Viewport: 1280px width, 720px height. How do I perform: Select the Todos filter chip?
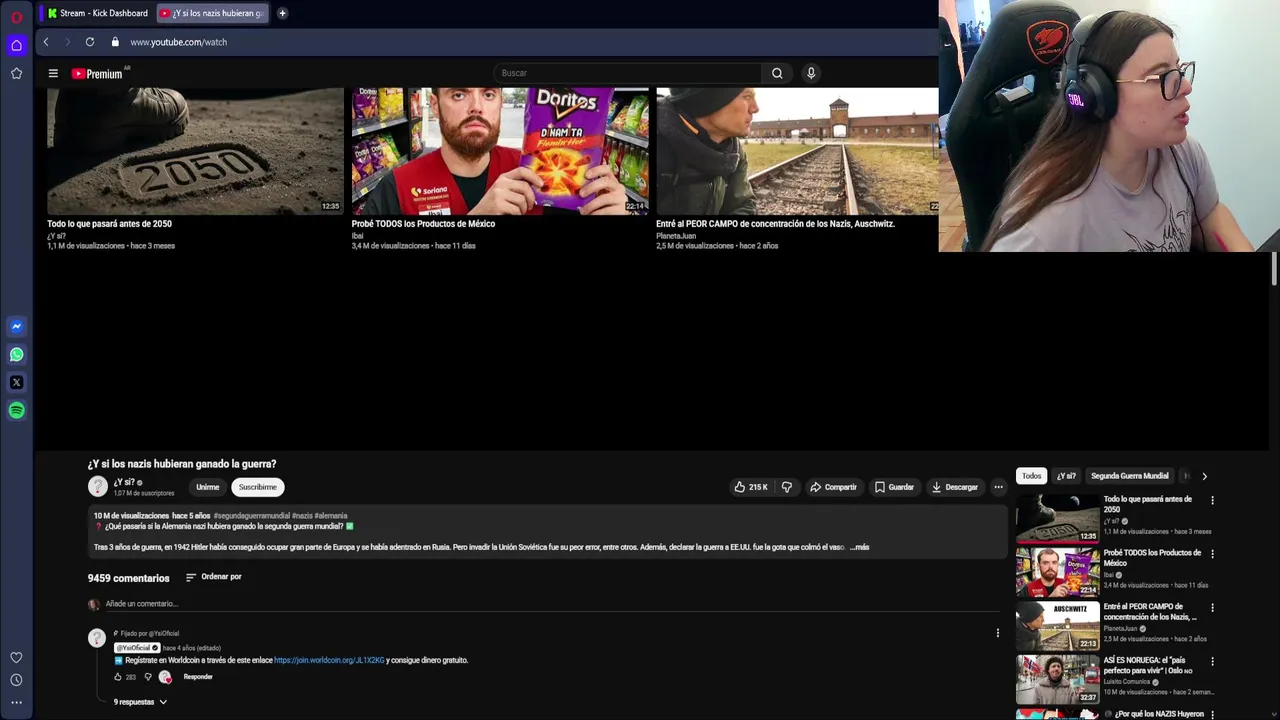(1031, 476)
